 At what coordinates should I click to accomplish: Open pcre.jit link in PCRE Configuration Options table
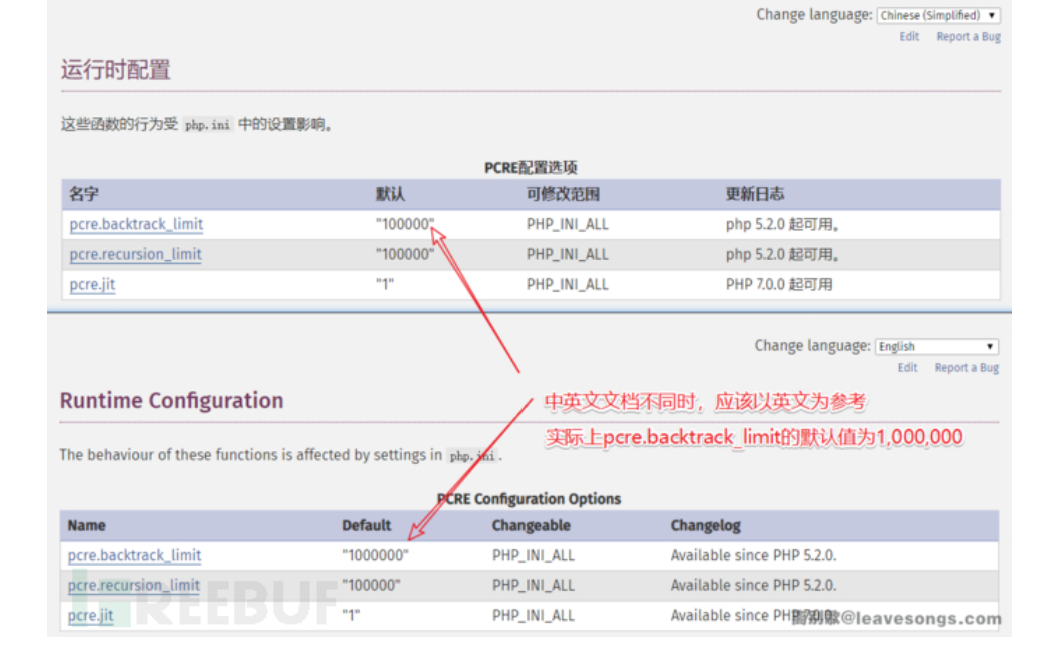[90, 616]
